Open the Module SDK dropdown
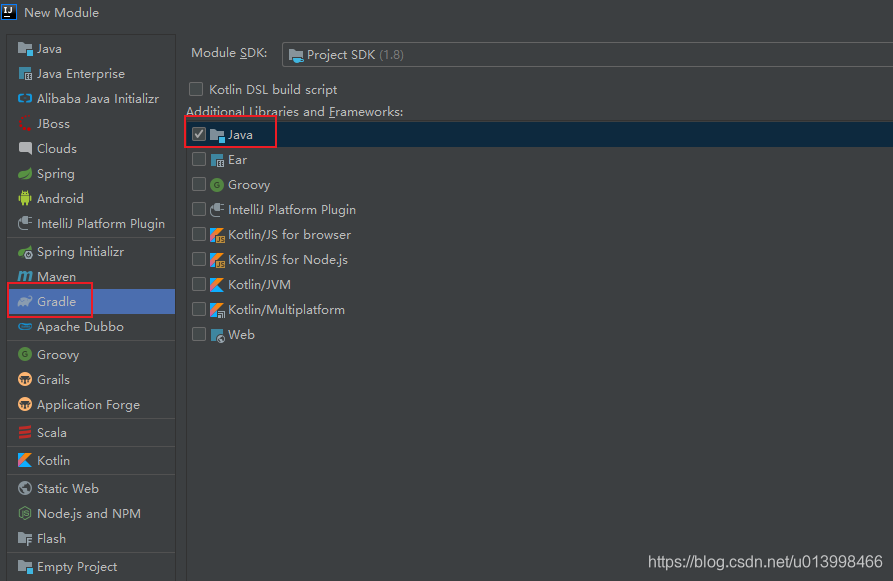This screenshot has height=581, width=893. click(x=587, y=55)
